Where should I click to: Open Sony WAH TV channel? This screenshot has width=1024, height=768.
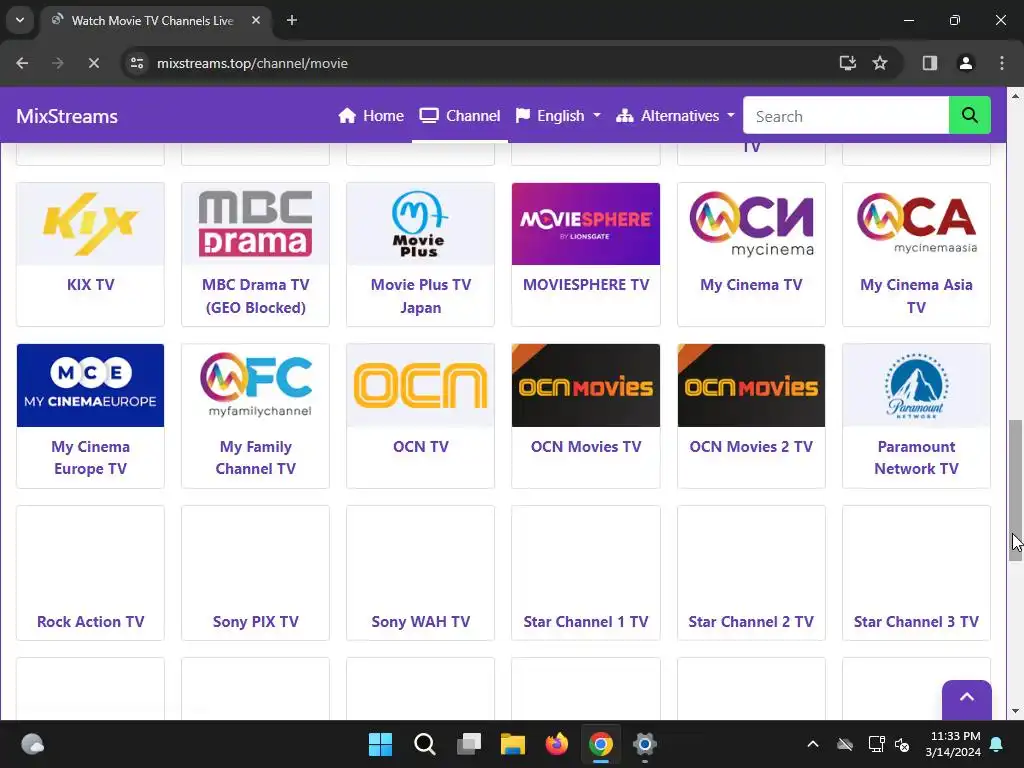(x=421, y=622)
